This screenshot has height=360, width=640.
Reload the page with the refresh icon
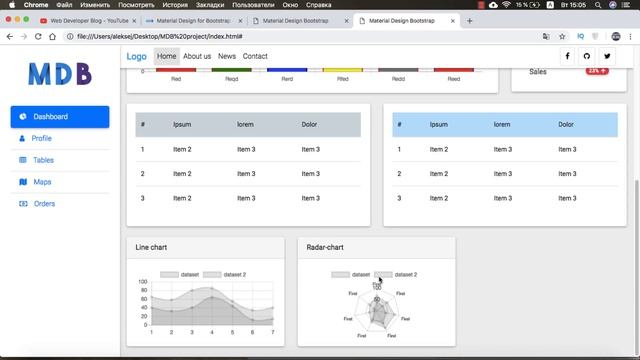(x=38, y=36)
